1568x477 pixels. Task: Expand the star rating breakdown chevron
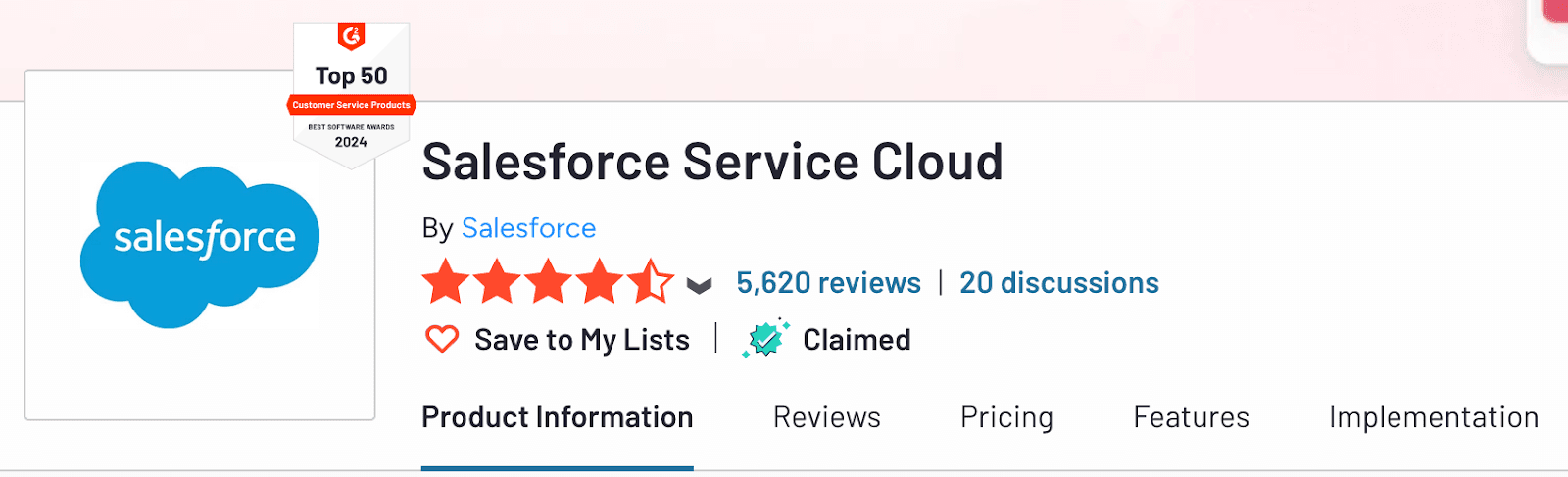tap(699, 285)
